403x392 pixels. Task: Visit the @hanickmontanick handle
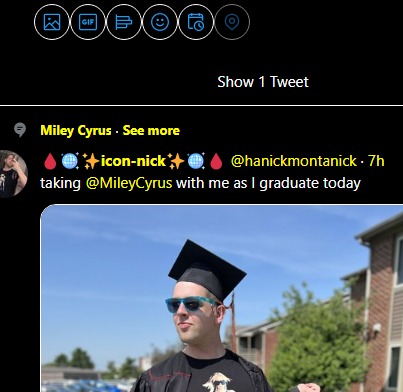pyautogui.click(x=294, y=161)
